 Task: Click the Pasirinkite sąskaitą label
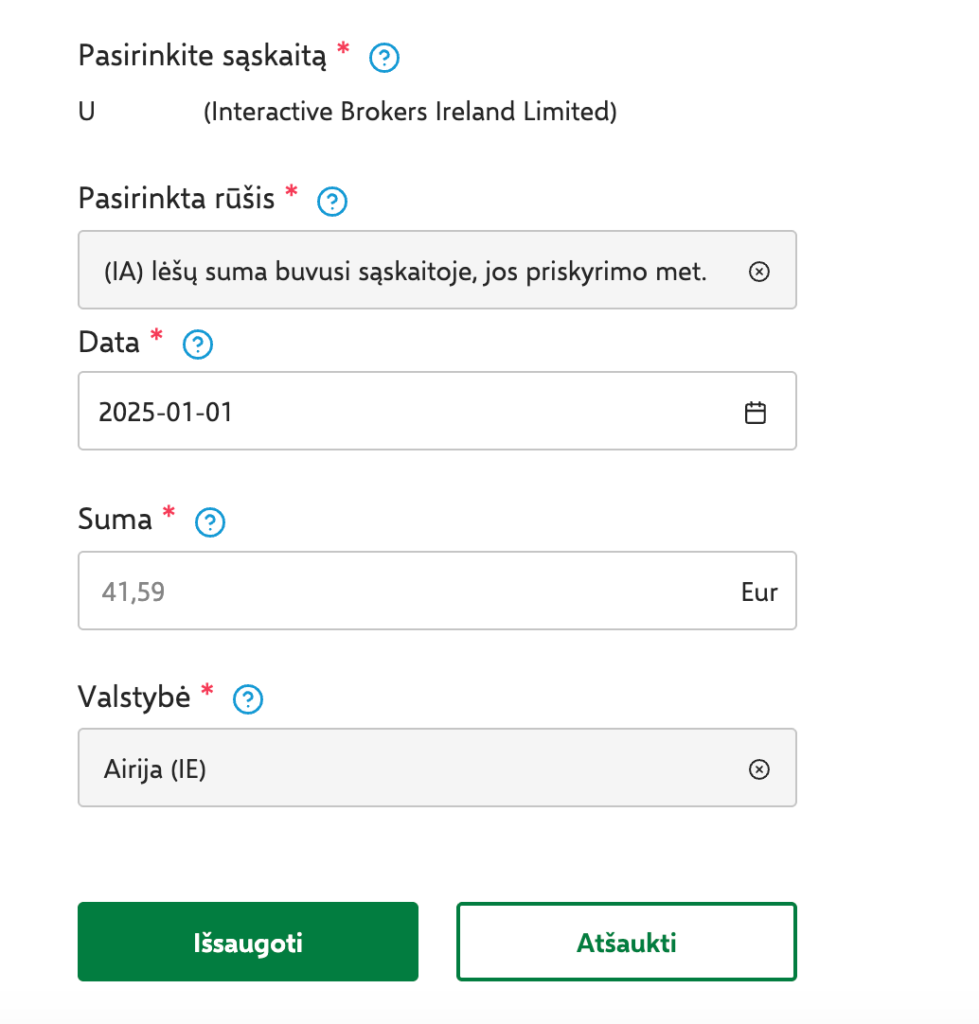coord(202,56)
